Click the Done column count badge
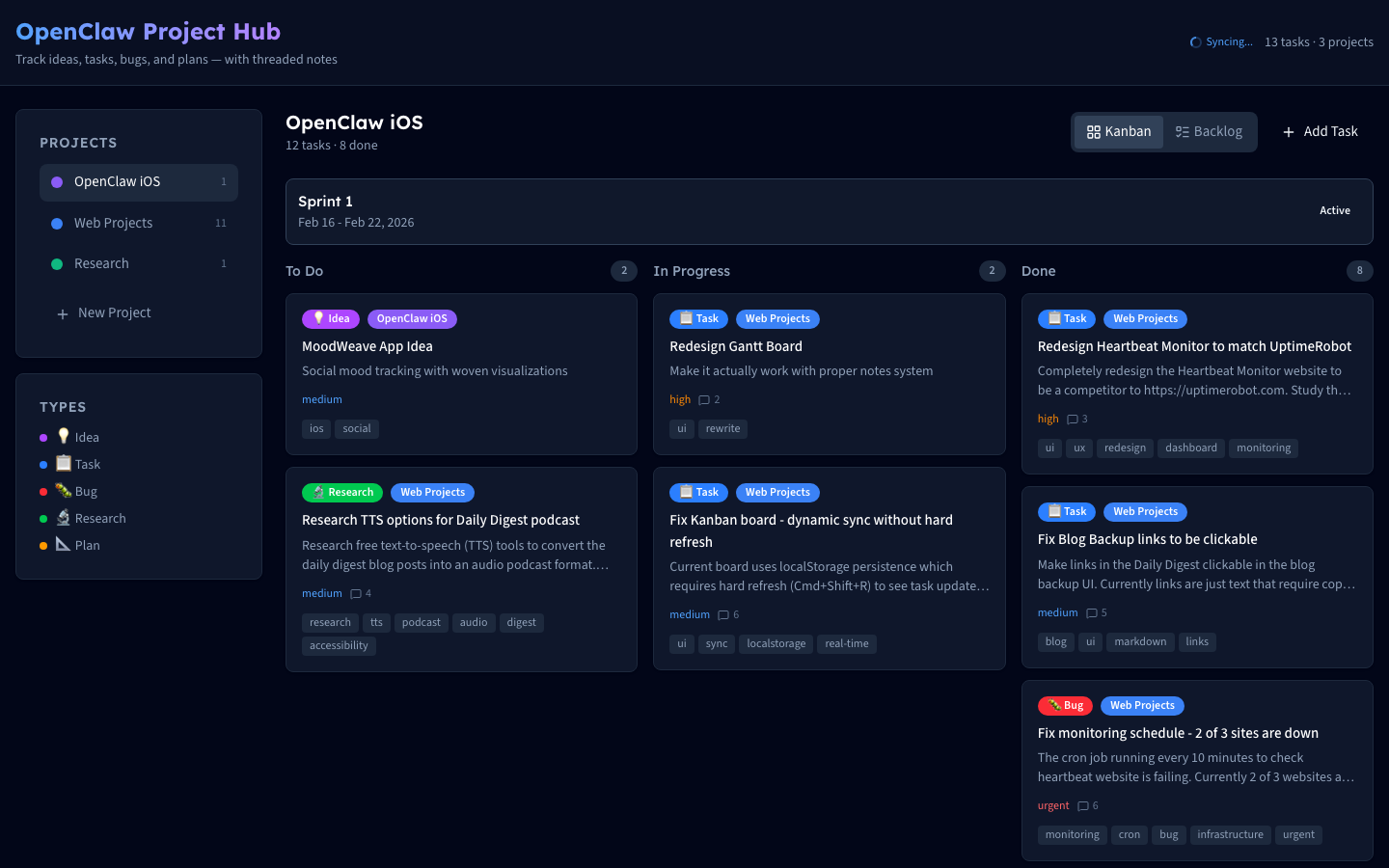 [x=1359, y=271]
